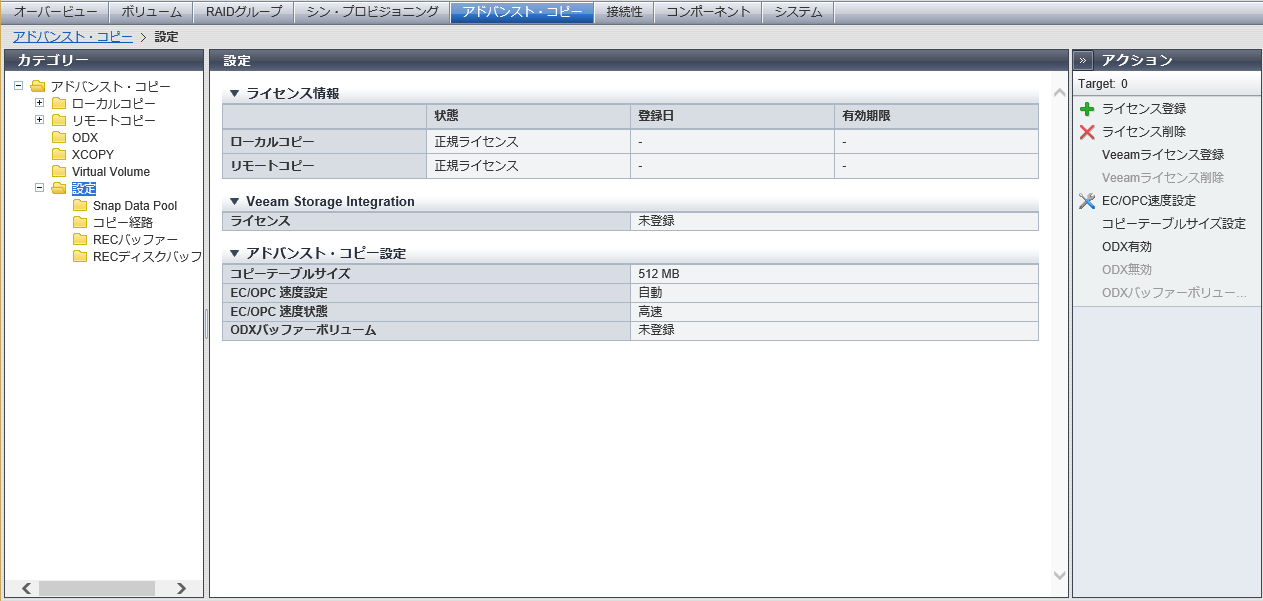Click the red X ライセンス削除 icon

coord(1087,132)
